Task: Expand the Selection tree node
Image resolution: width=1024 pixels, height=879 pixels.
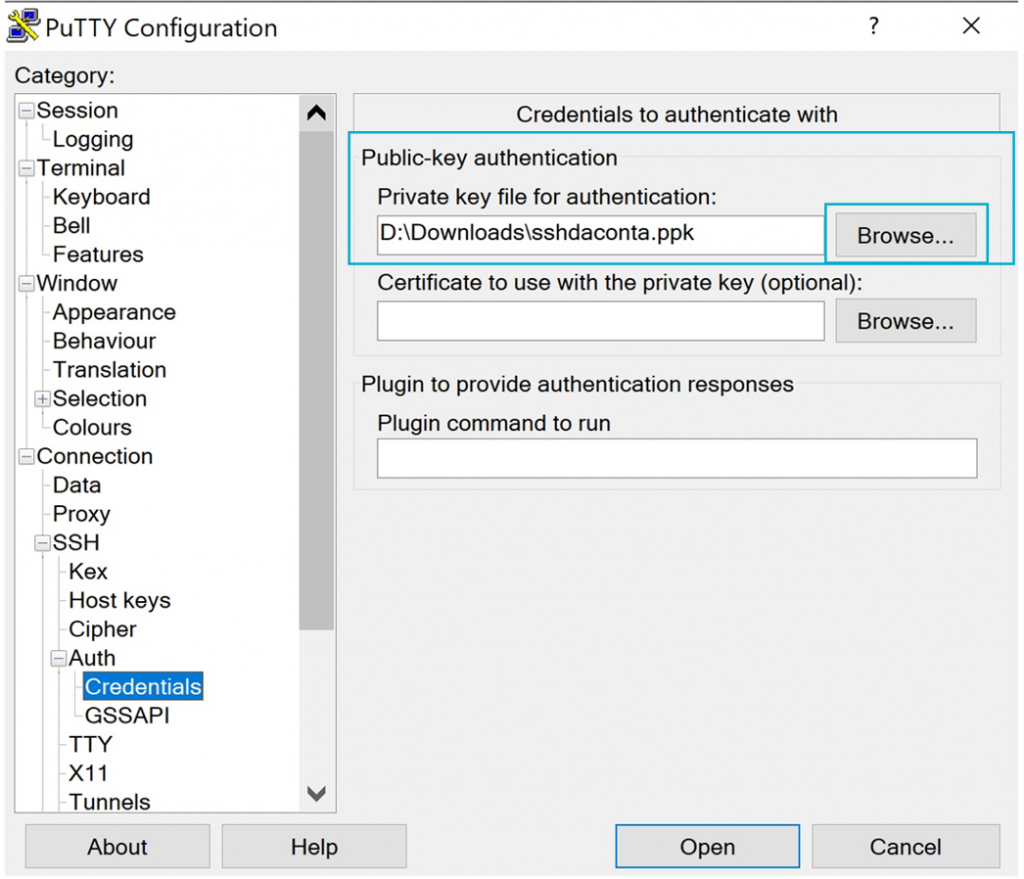Action: pos(42,398)
